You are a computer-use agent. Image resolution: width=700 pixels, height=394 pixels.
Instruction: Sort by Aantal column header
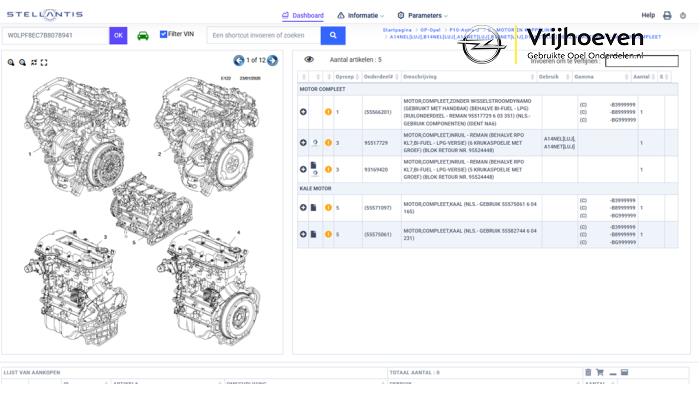pos(644,77)
